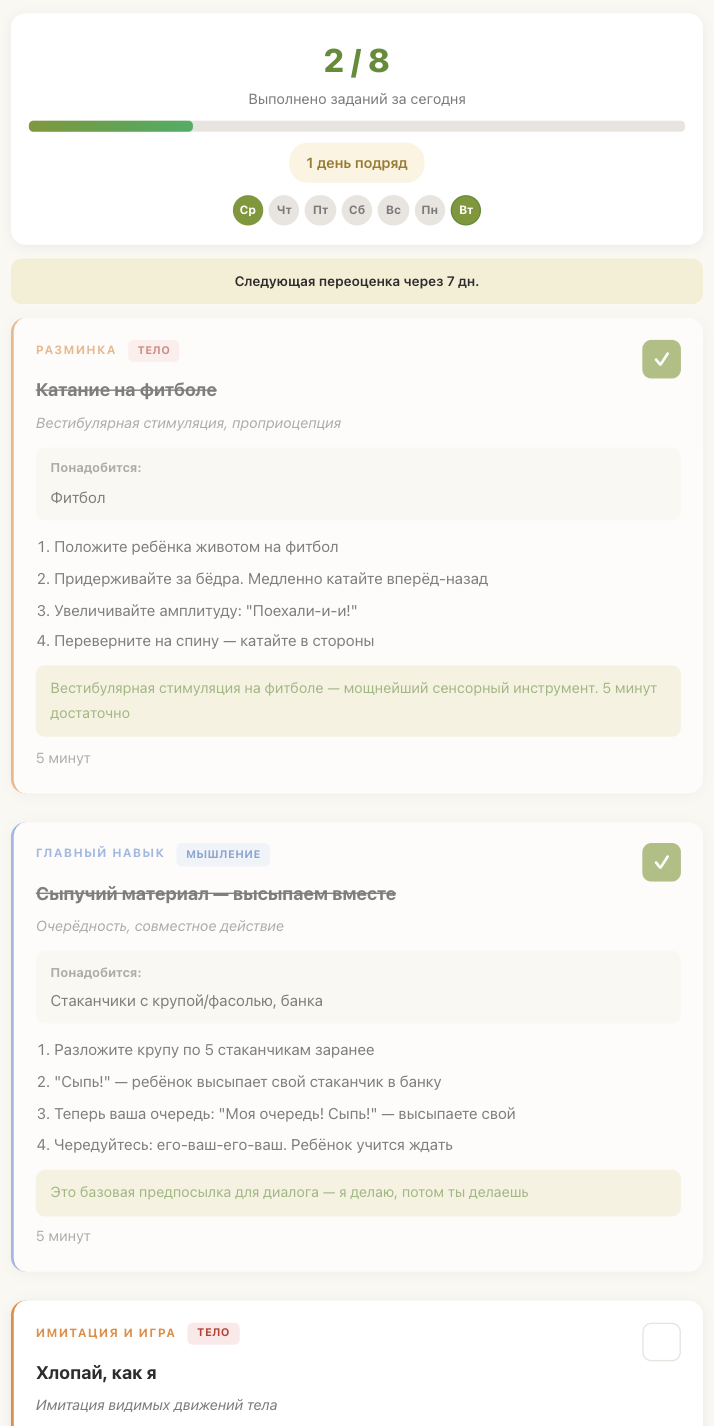Screen dimensions: 714x1426
Task: Select the Пт weekday circle
Action: (x=320, y=210)
